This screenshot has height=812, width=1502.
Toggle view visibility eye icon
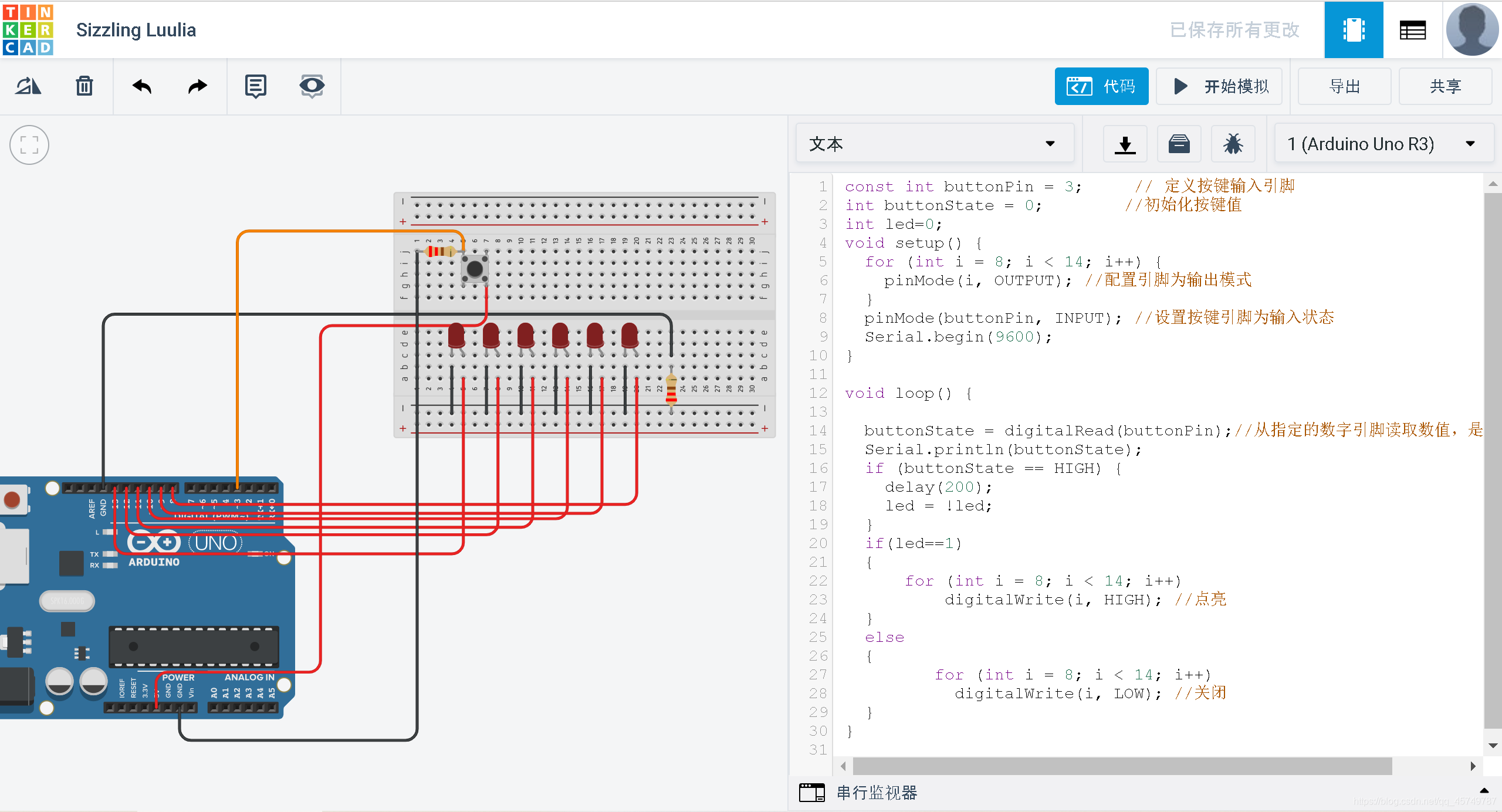[x=312, y=86]
